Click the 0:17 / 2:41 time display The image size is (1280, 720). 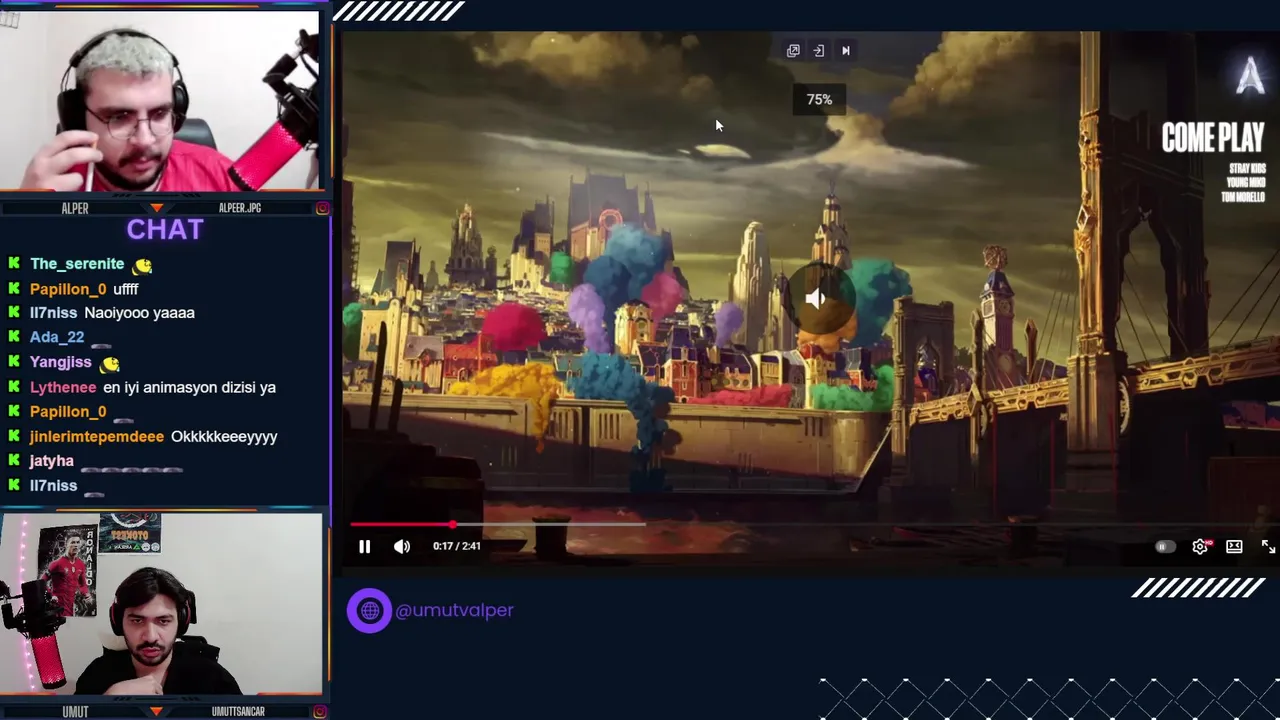click(x=456, y=546)
